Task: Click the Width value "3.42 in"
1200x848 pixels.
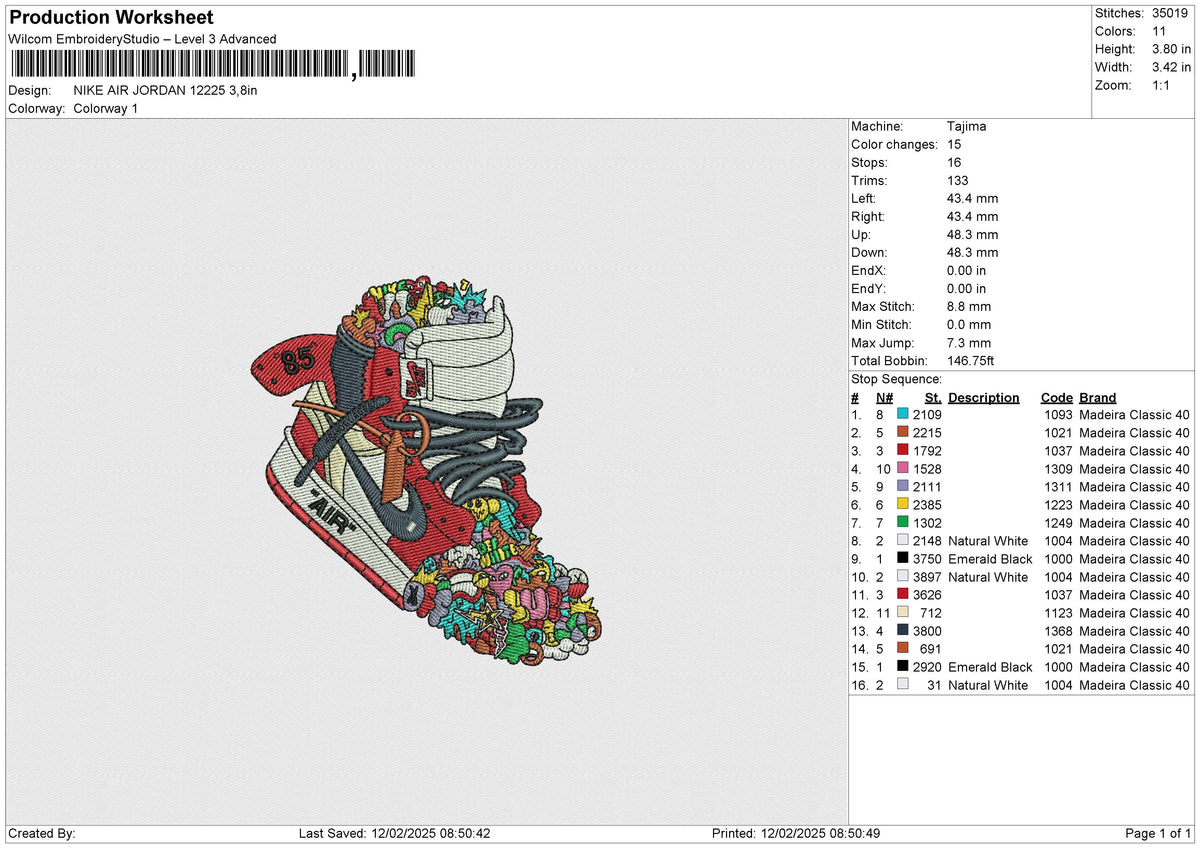Action: coord(1171,67)
